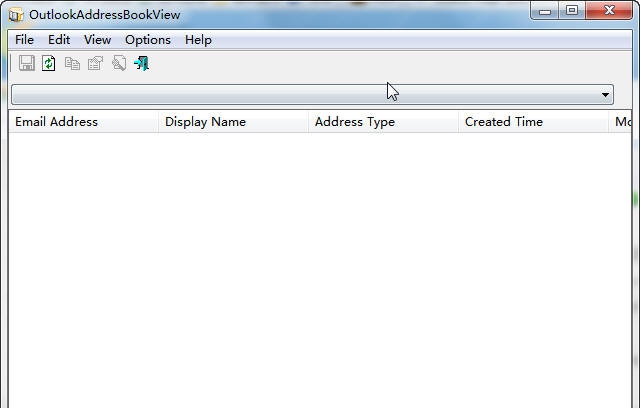This screenshot has width=640, height=408.
Task: Sort by Address Type column
Action: [x=383, y=122]
